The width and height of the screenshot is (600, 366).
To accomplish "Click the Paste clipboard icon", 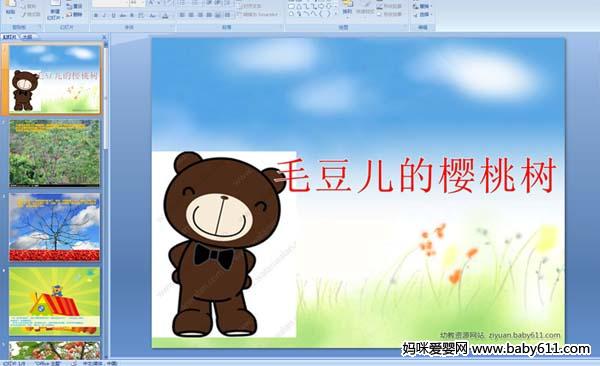I will click(x=11, y=4).
